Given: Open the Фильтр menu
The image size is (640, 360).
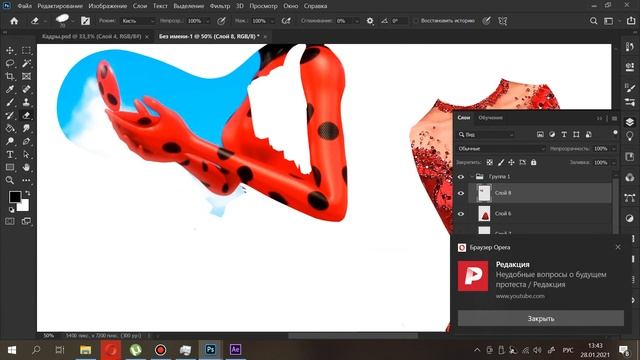Looking at the screenshot, I should click(x=220, y=6).
